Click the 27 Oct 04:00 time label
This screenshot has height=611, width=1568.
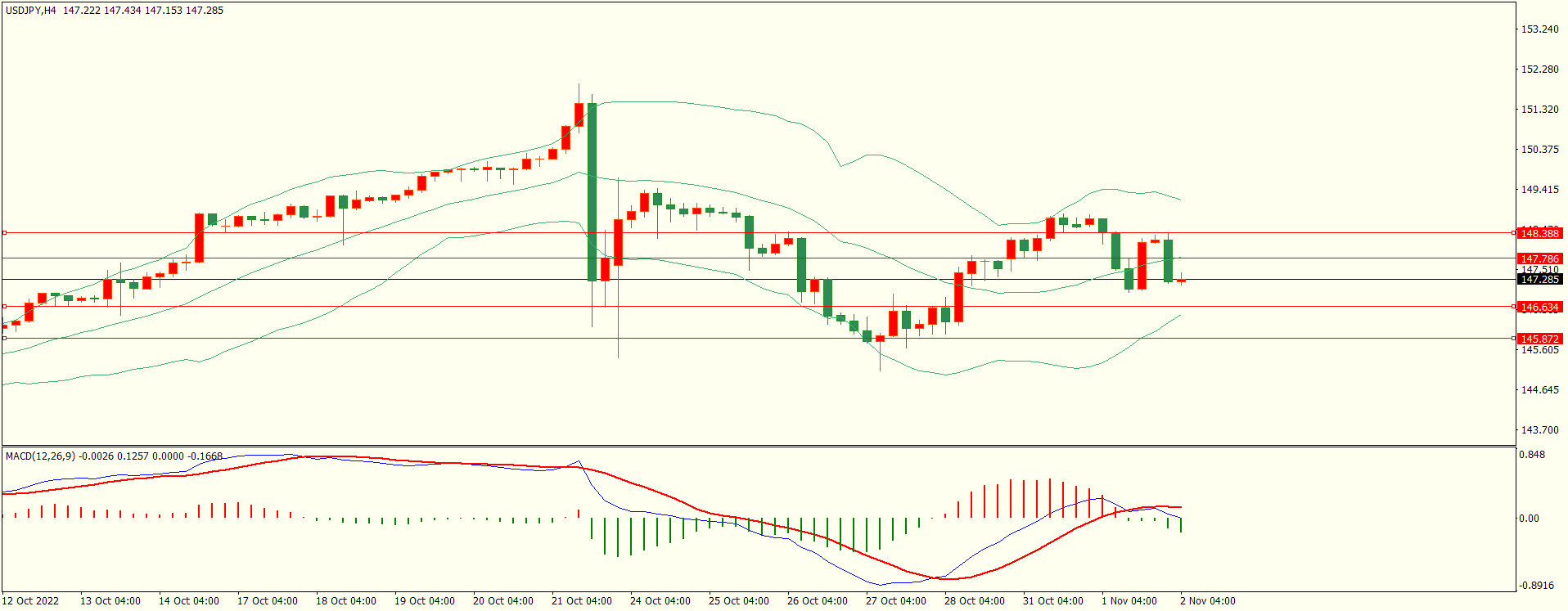[896, 601]
